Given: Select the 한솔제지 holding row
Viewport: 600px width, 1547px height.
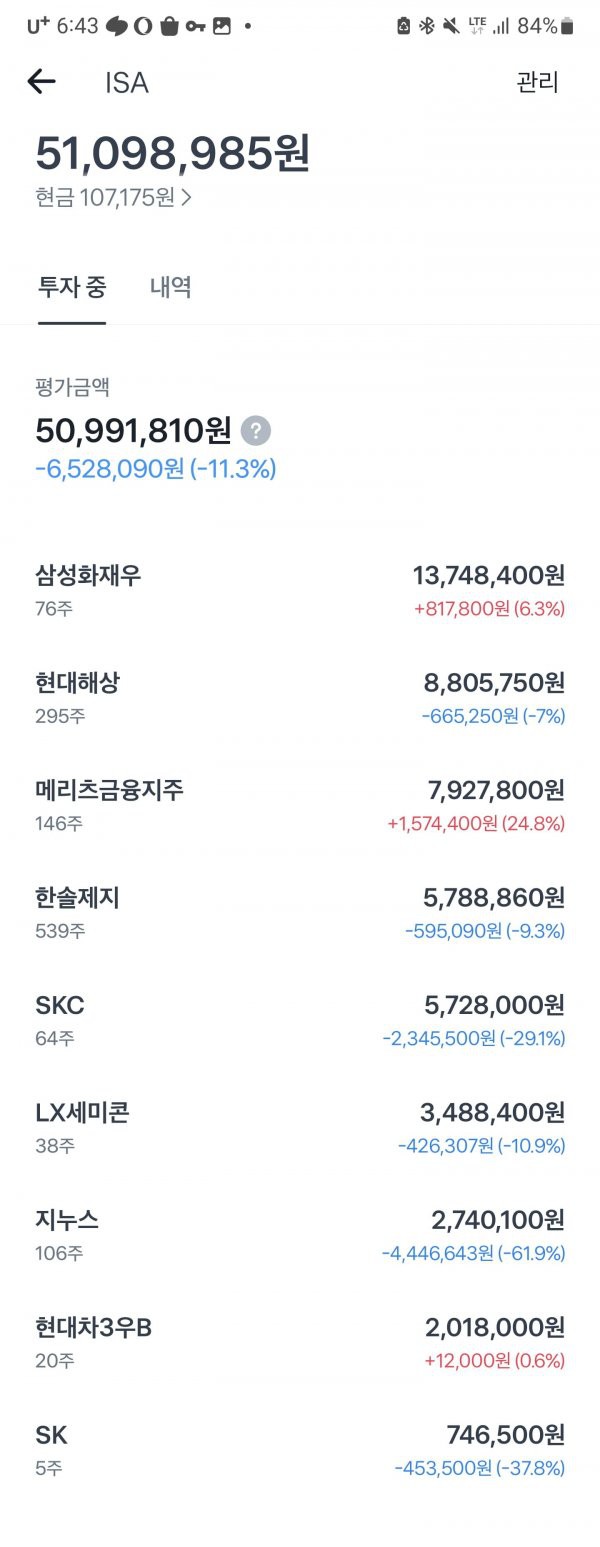Looking at the screenshot, I should (300, 913).
